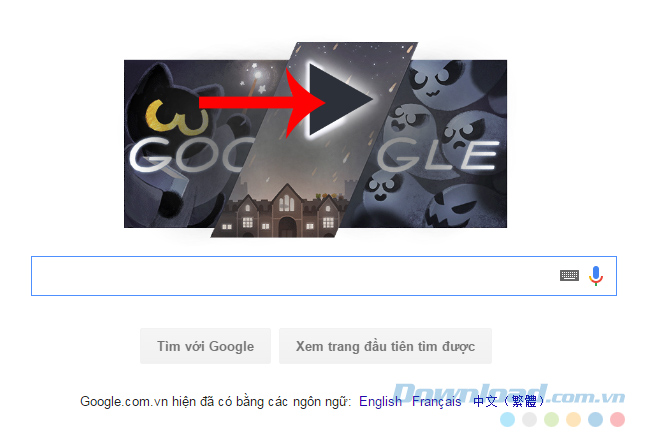Select the 中文（繁體）language link
This screenshot has height=440, width=645.
coord(509,401)
